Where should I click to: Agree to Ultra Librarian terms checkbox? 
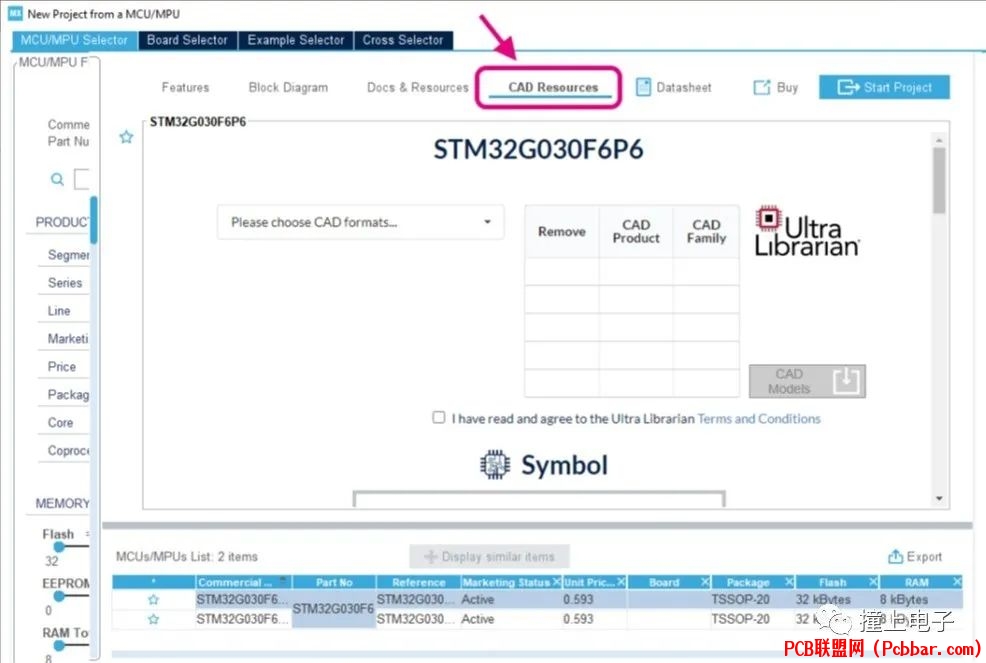tap(439, 417)
